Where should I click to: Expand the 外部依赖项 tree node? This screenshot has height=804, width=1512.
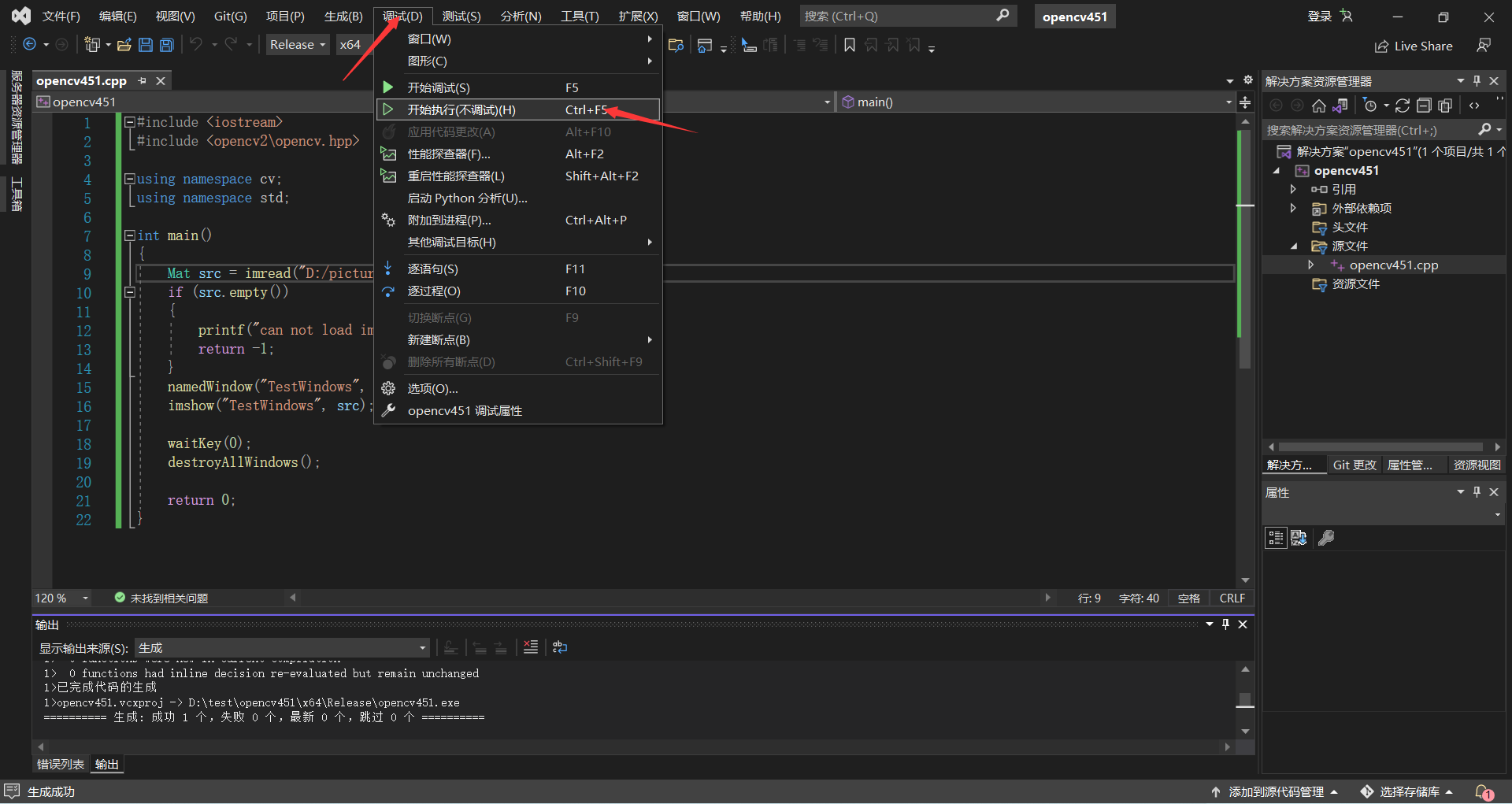[x=1293, y=209]
